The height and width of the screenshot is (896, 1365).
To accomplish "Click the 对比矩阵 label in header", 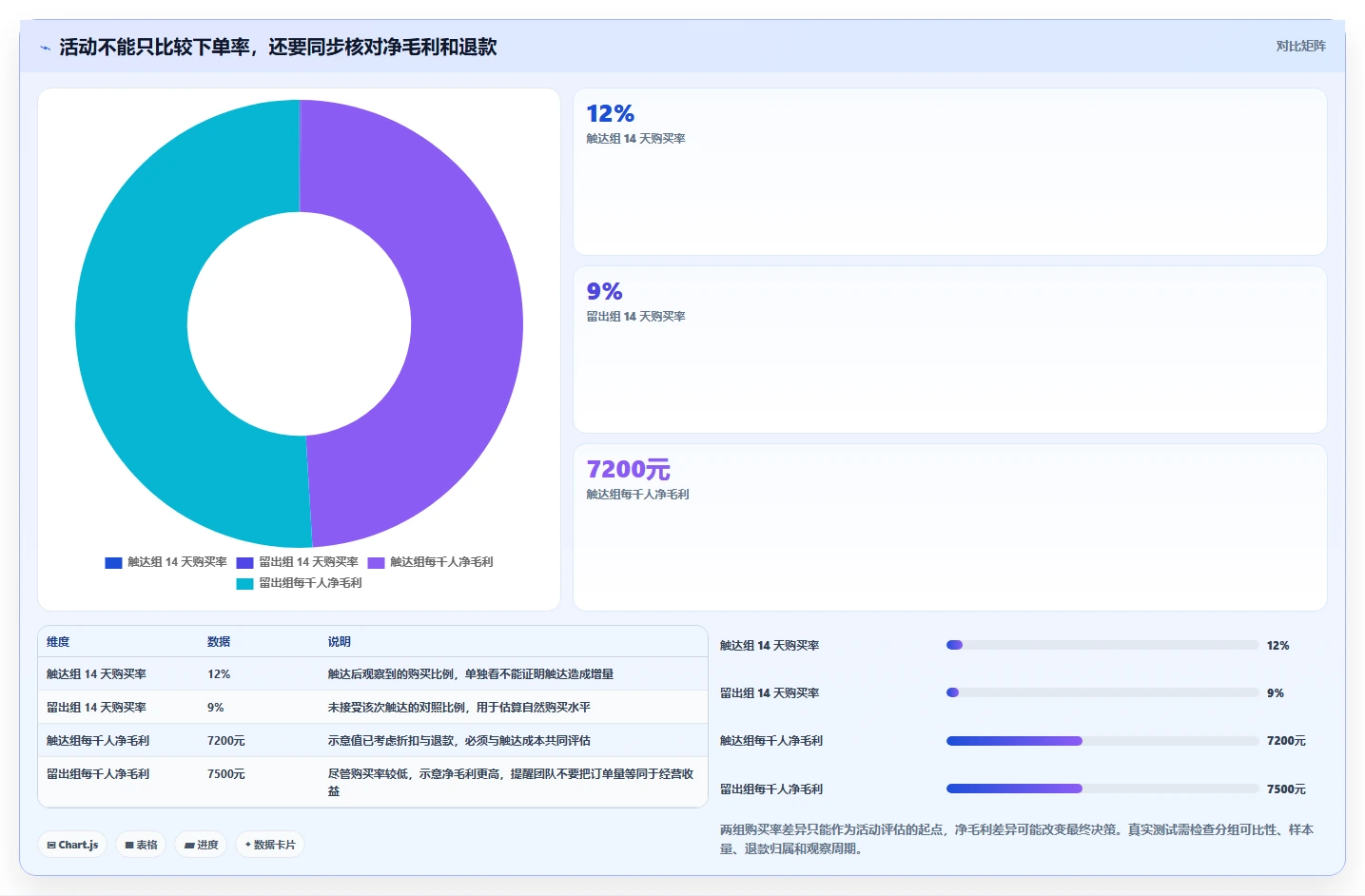I will [x=1300, y=46].
